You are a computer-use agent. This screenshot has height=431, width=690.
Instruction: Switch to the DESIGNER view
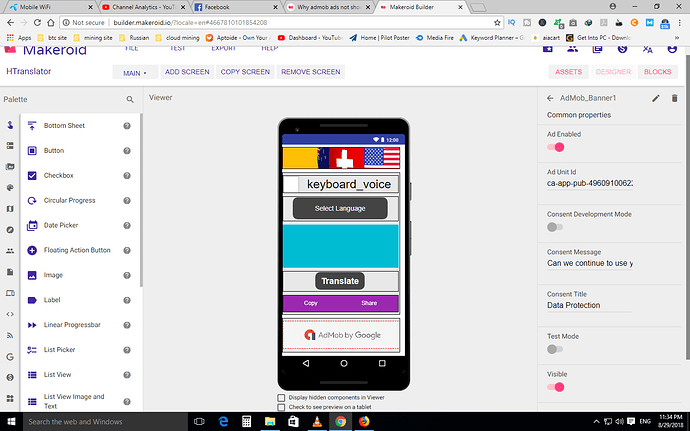click(613, 72)
